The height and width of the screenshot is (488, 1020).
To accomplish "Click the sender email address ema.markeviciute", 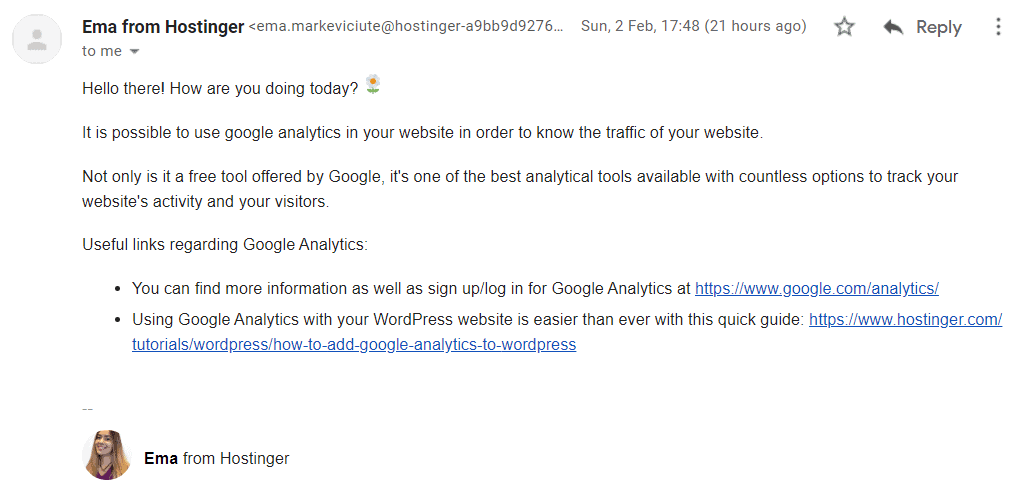I will 407,27.
